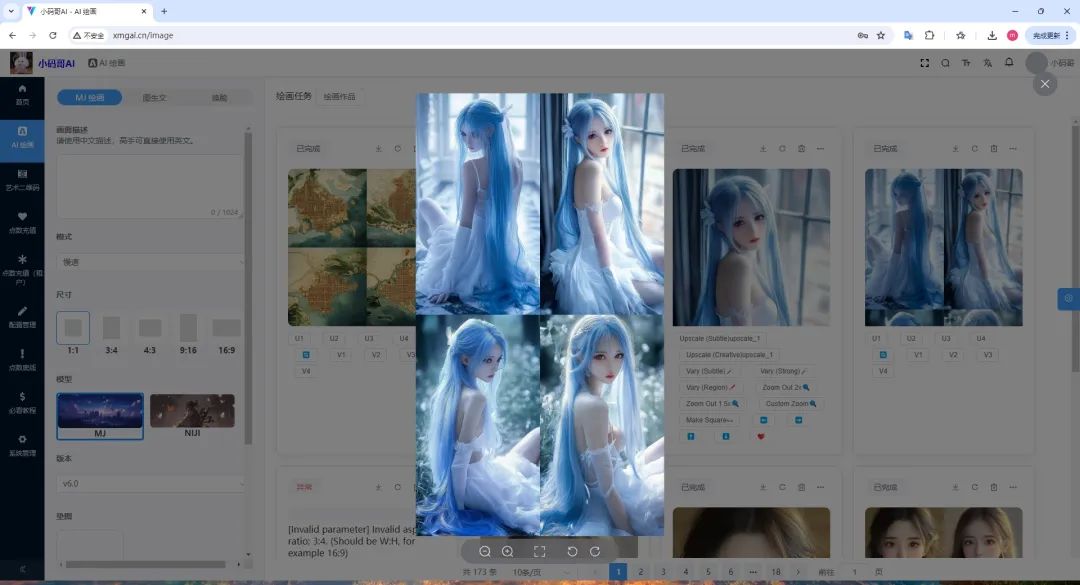Open asterisk icon tenant recharge item

point(22,269)
